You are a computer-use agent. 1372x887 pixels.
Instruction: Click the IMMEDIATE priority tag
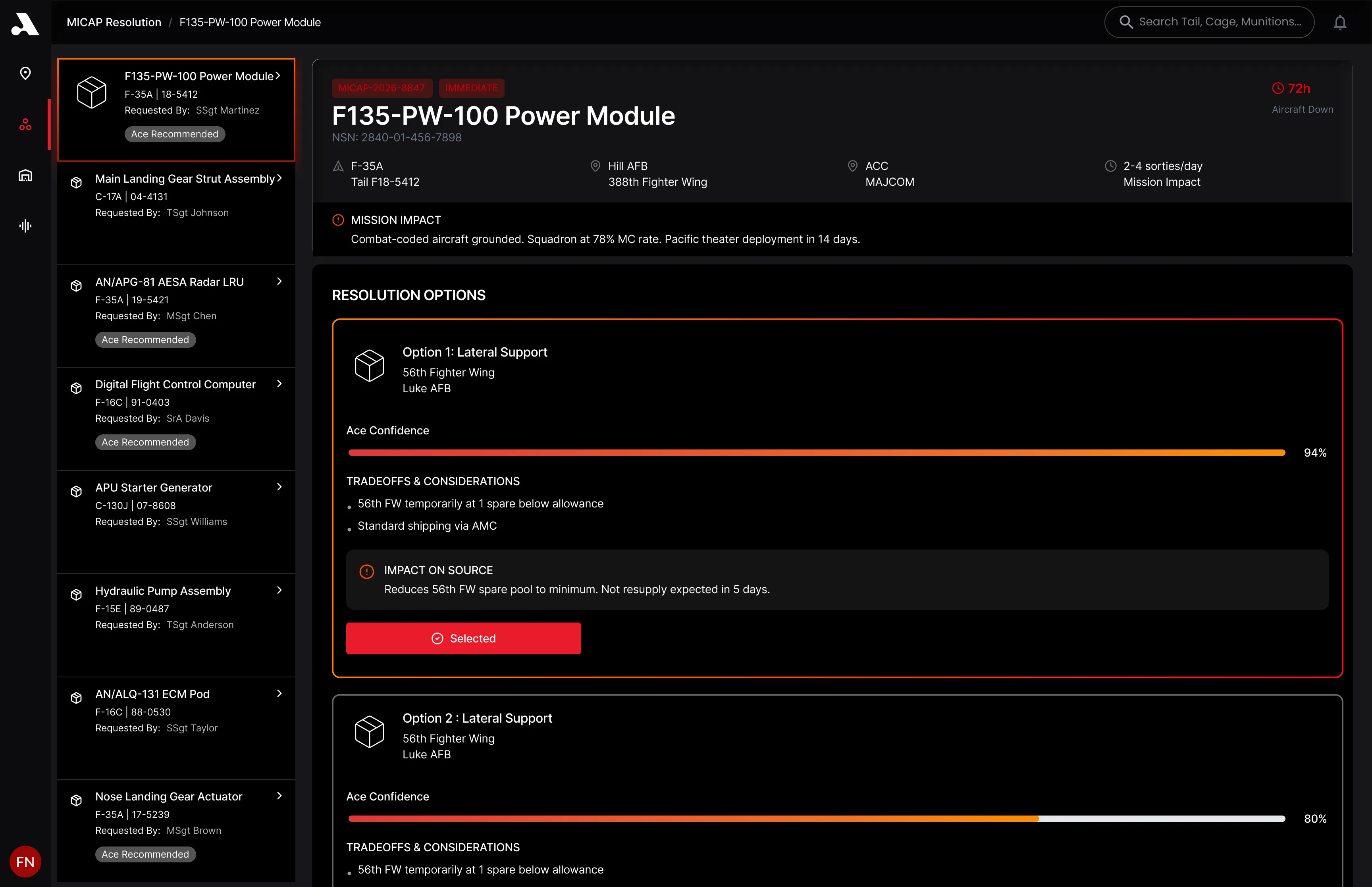click(472, 88)
